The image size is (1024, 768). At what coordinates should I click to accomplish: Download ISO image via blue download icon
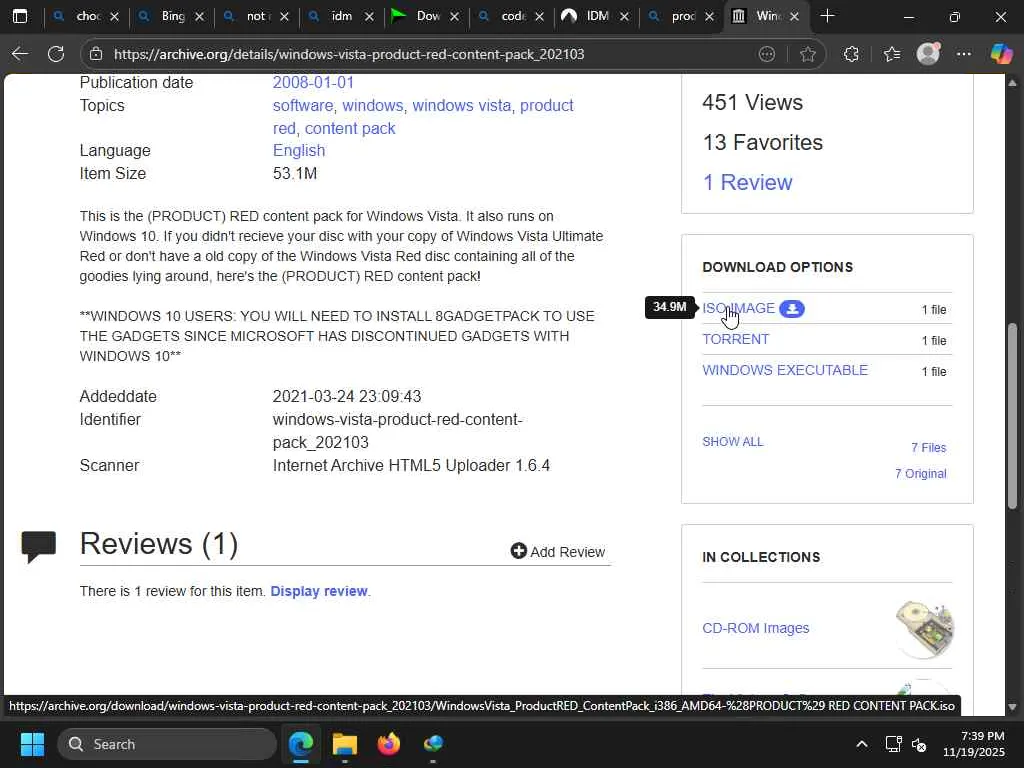792,309
